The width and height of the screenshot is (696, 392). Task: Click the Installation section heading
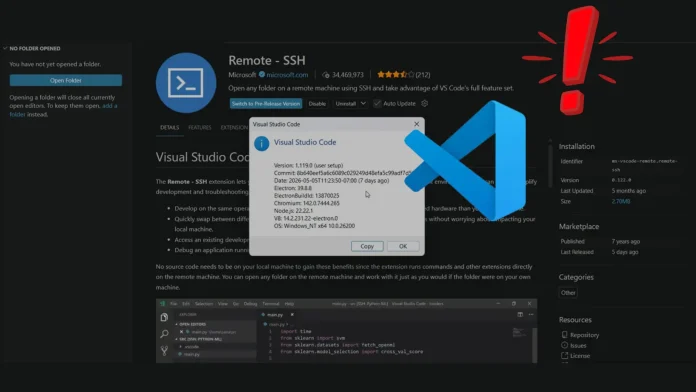click(577, 146)
